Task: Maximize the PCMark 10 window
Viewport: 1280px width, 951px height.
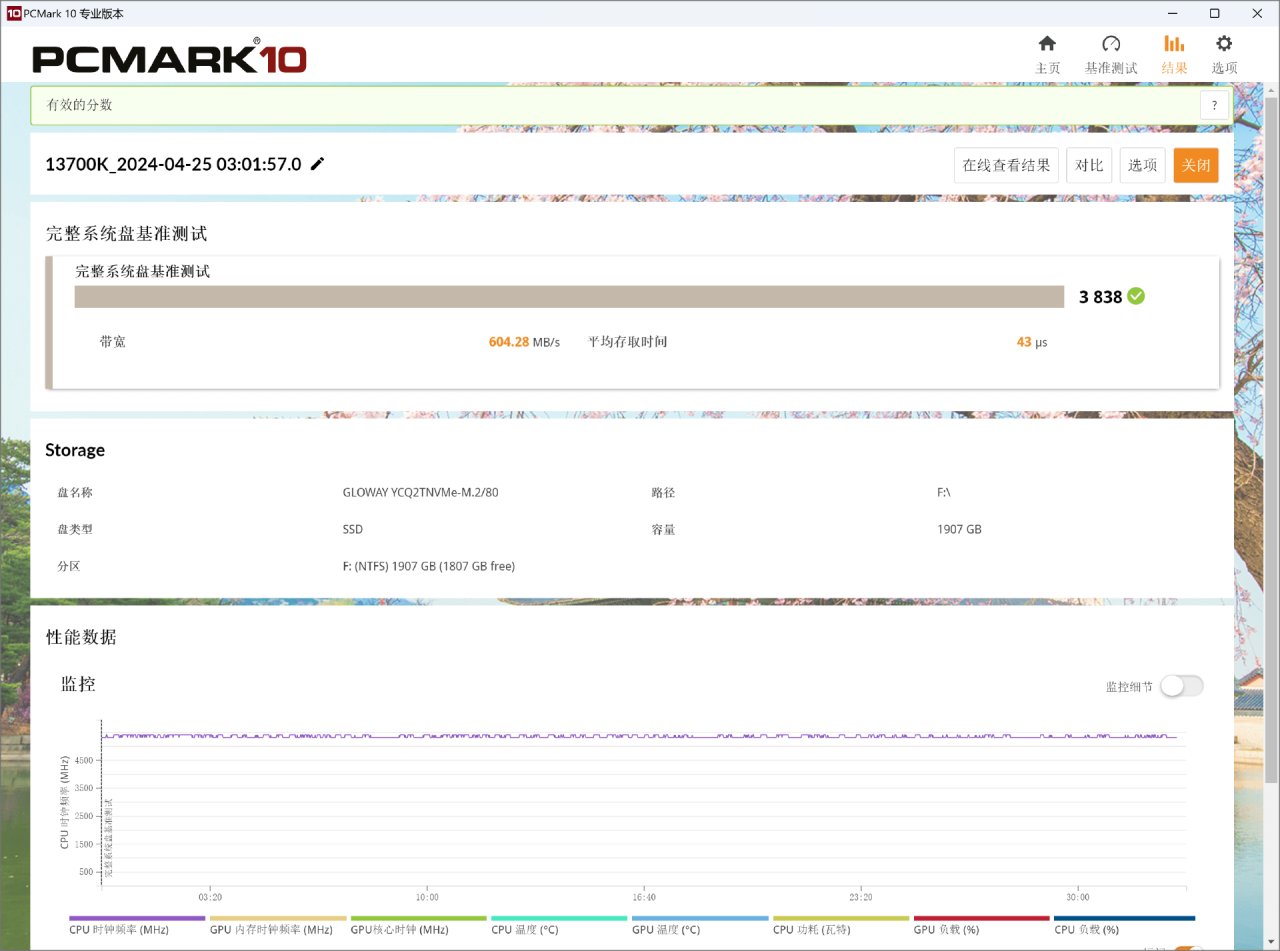Action: pyautogui.click(x=1214, y=13)
